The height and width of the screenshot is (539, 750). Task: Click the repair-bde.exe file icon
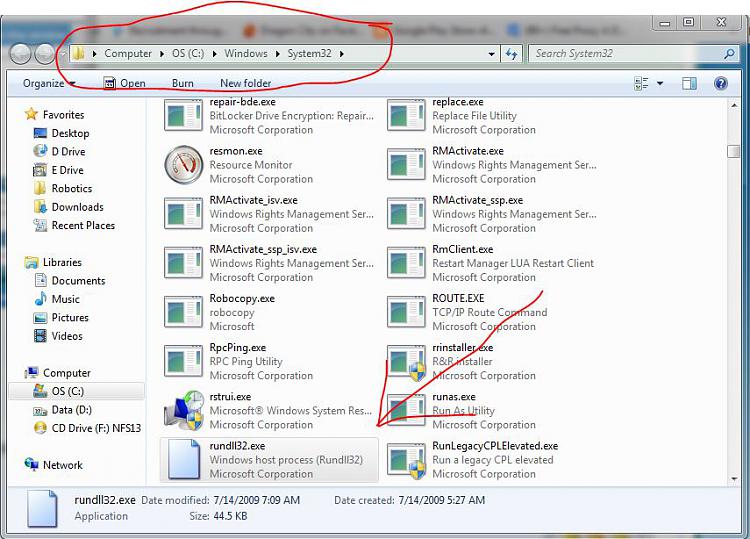point(183,115)
